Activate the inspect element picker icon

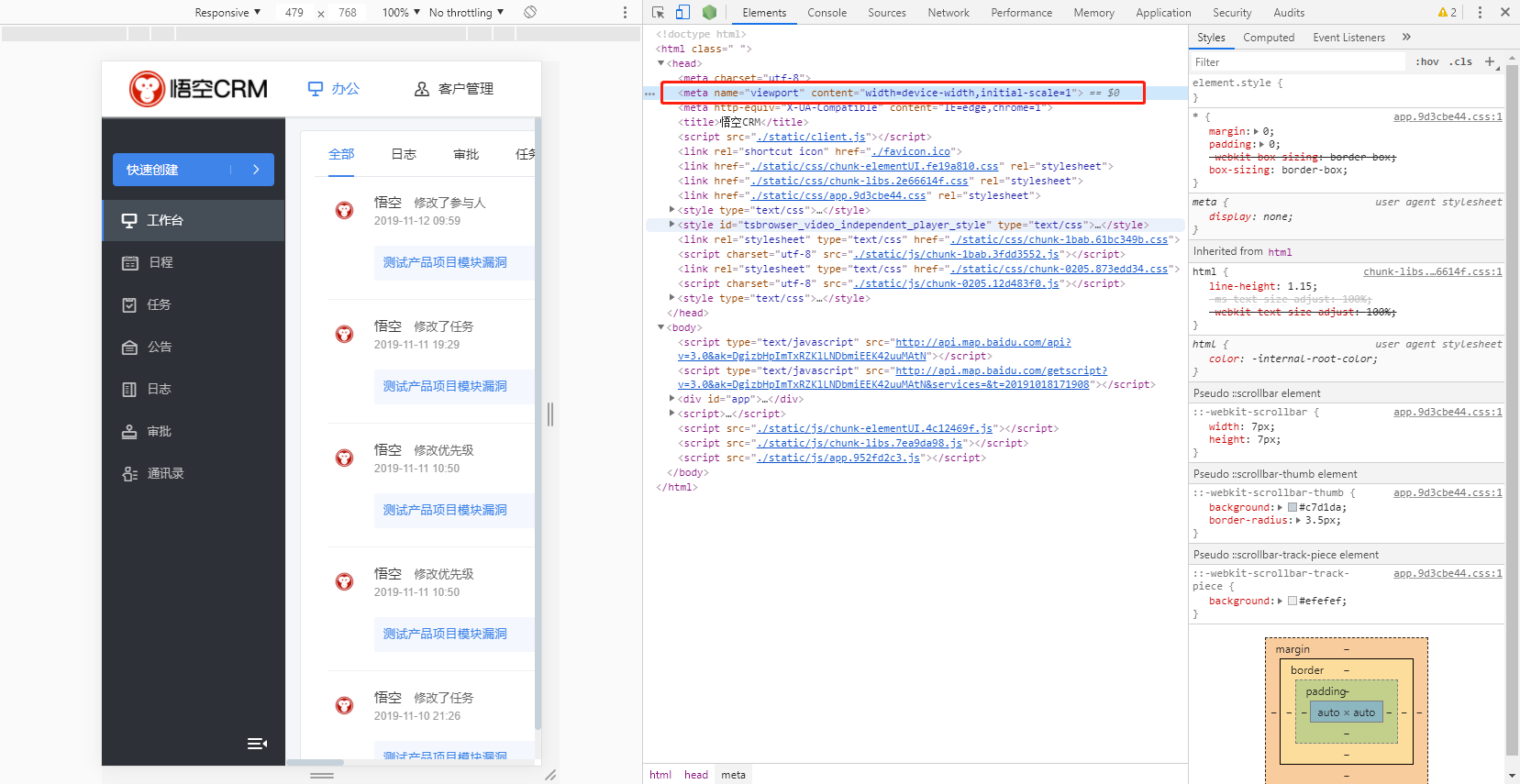[658, 13]
